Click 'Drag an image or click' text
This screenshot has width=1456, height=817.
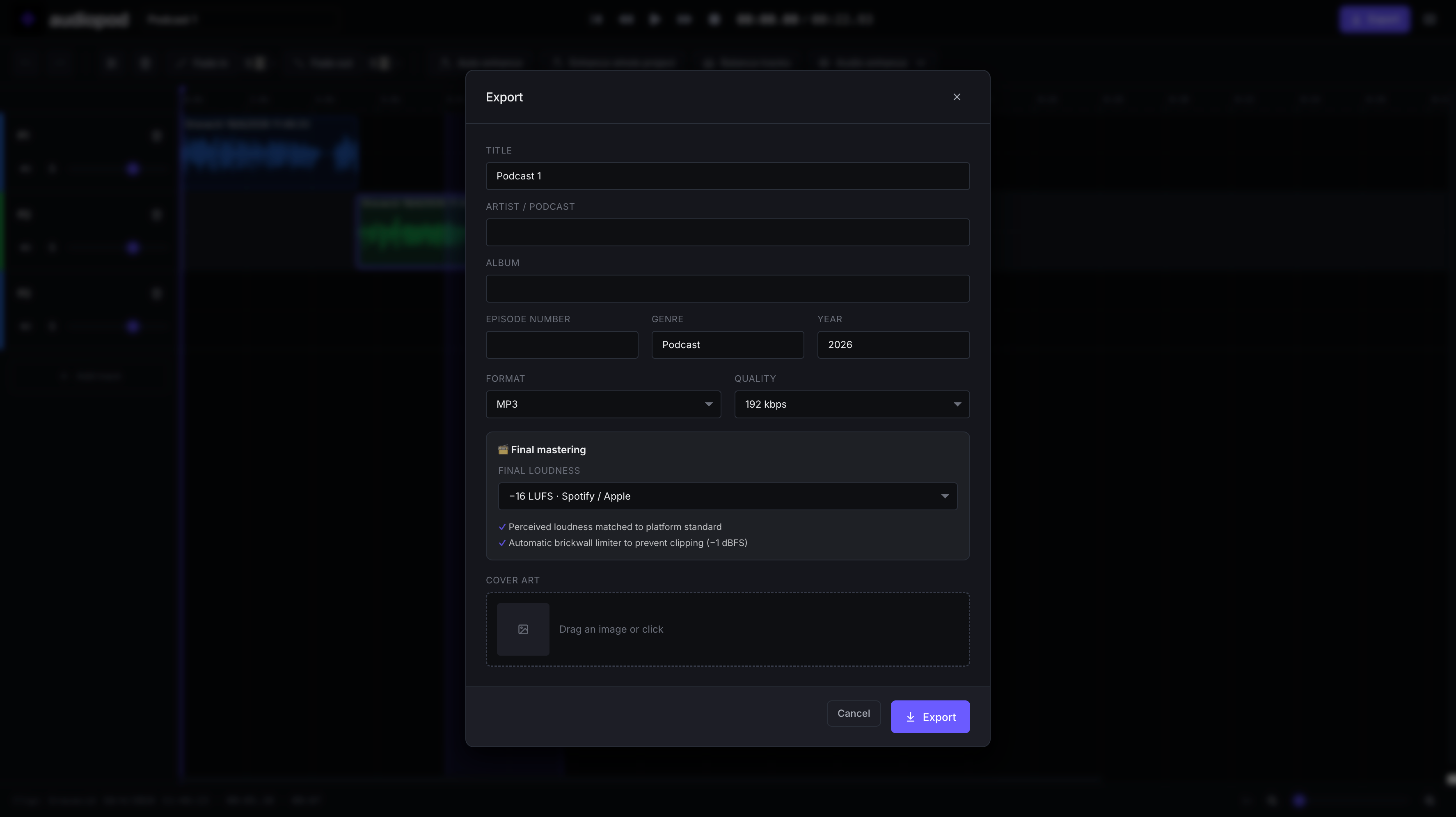pos(611,629)
